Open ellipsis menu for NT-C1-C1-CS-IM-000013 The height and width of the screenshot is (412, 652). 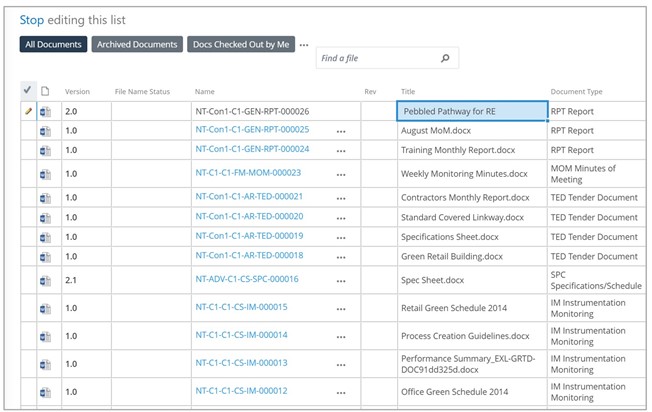point(341,365)
